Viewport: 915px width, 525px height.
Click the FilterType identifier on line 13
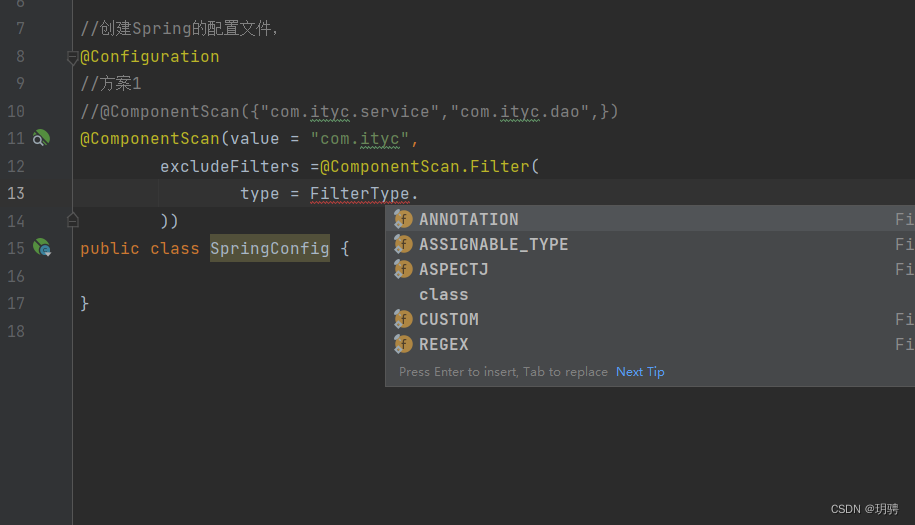pos(359,194)
